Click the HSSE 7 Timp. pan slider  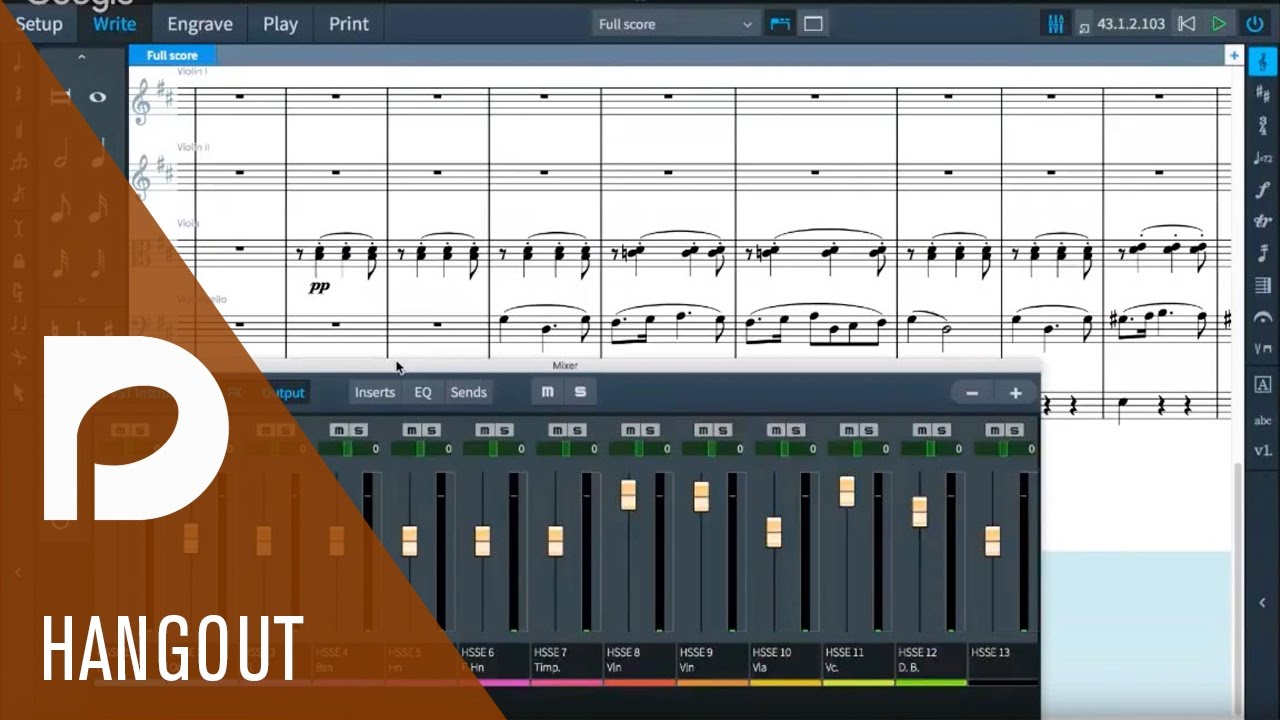(566, 449)
